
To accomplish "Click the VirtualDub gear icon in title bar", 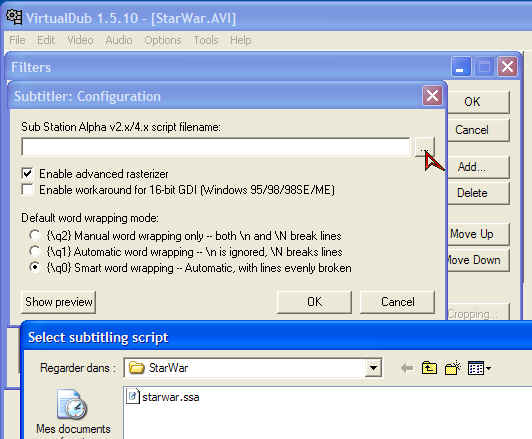I will (14, 17).
